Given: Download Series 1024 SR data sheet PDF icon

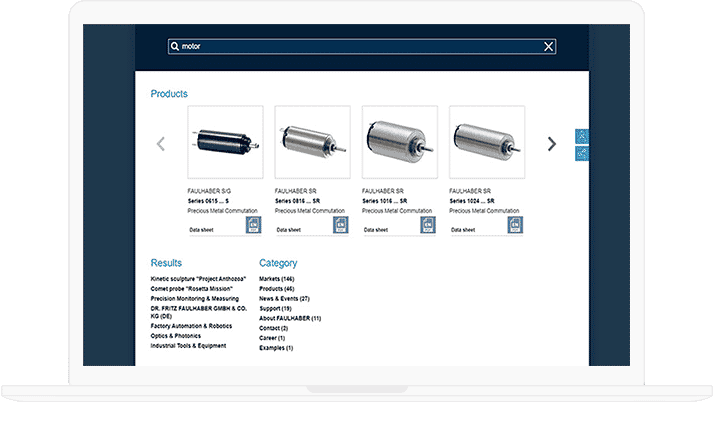Looking at the screenshot, I should click(x=515, y=226).
